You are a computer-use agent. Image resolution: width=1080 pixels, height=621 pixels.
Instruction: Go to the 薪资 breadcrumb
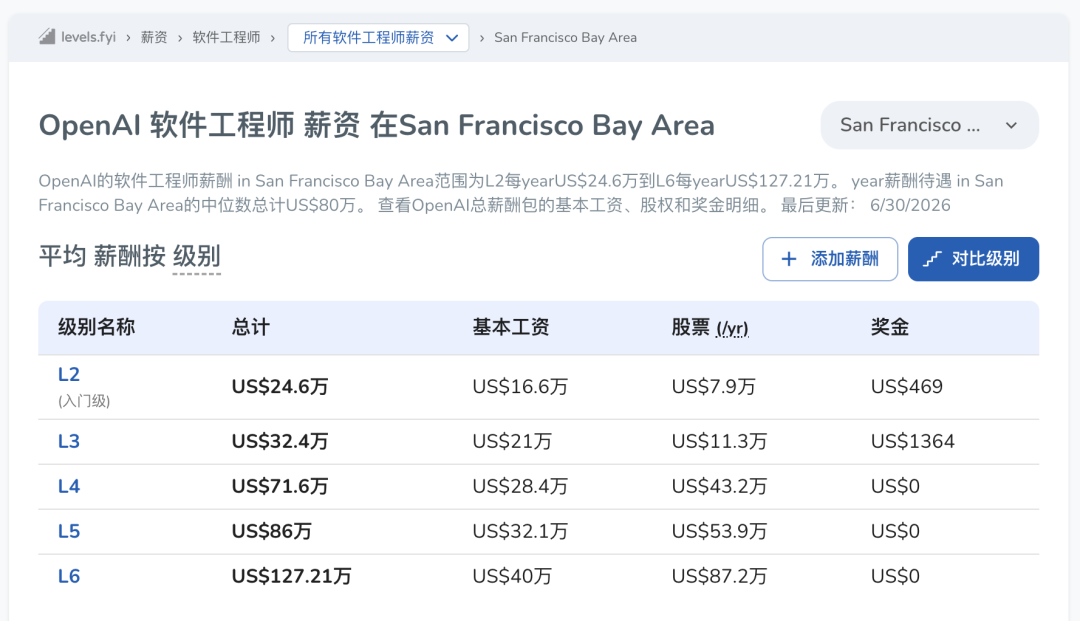[x=154, y=37]
